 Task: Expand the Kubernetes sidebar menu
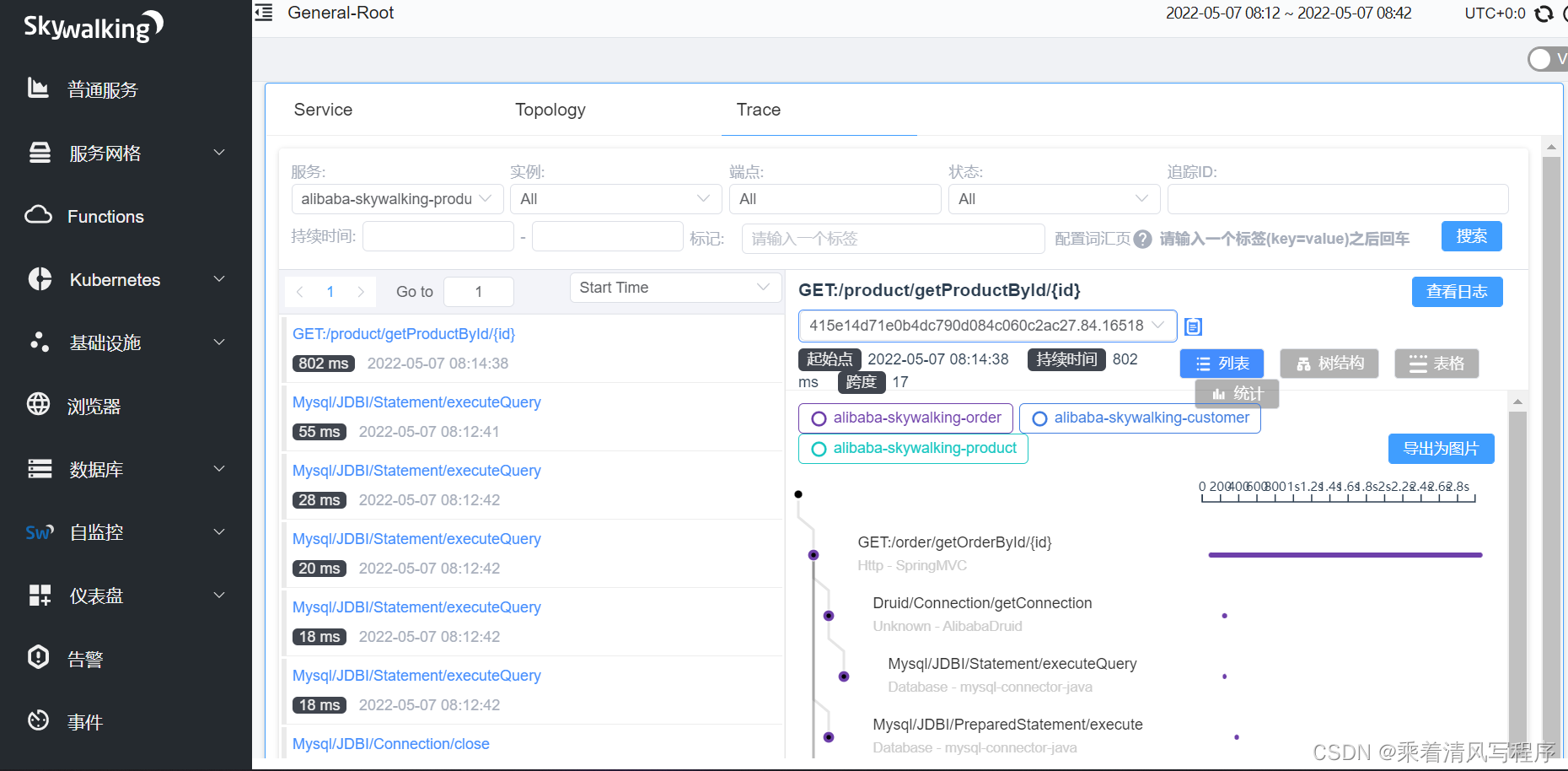219,279
